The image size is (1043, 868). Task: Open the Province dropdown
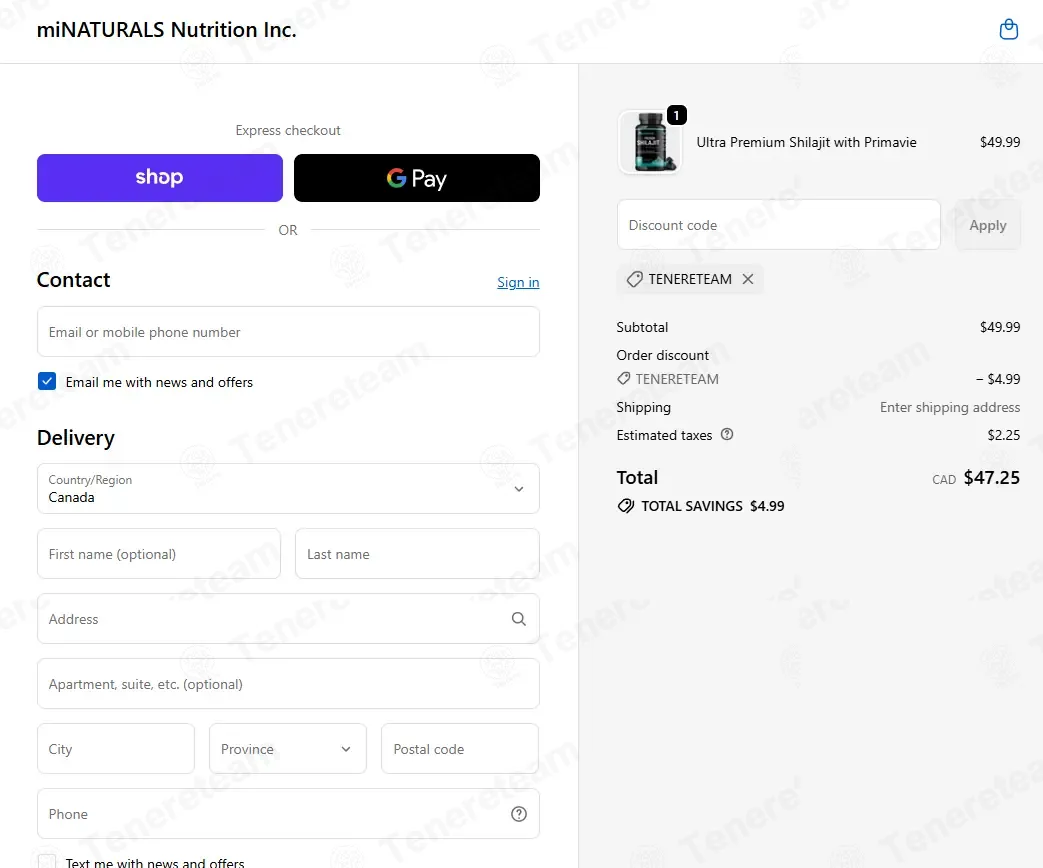click(x=287, y=749)
